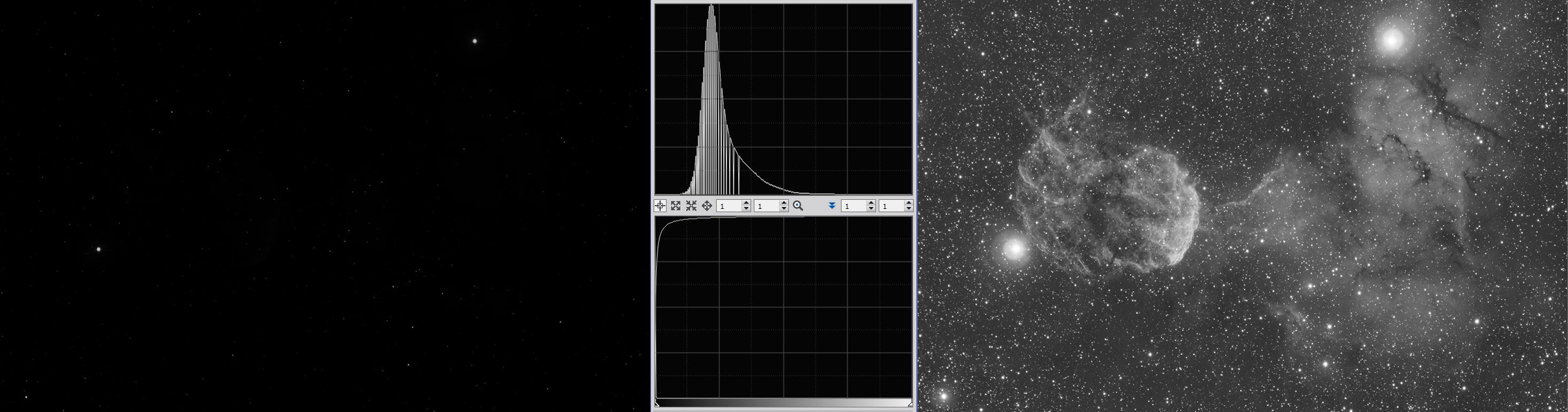
Task: Select the readout mode crosshair tool
Action: 660,206
